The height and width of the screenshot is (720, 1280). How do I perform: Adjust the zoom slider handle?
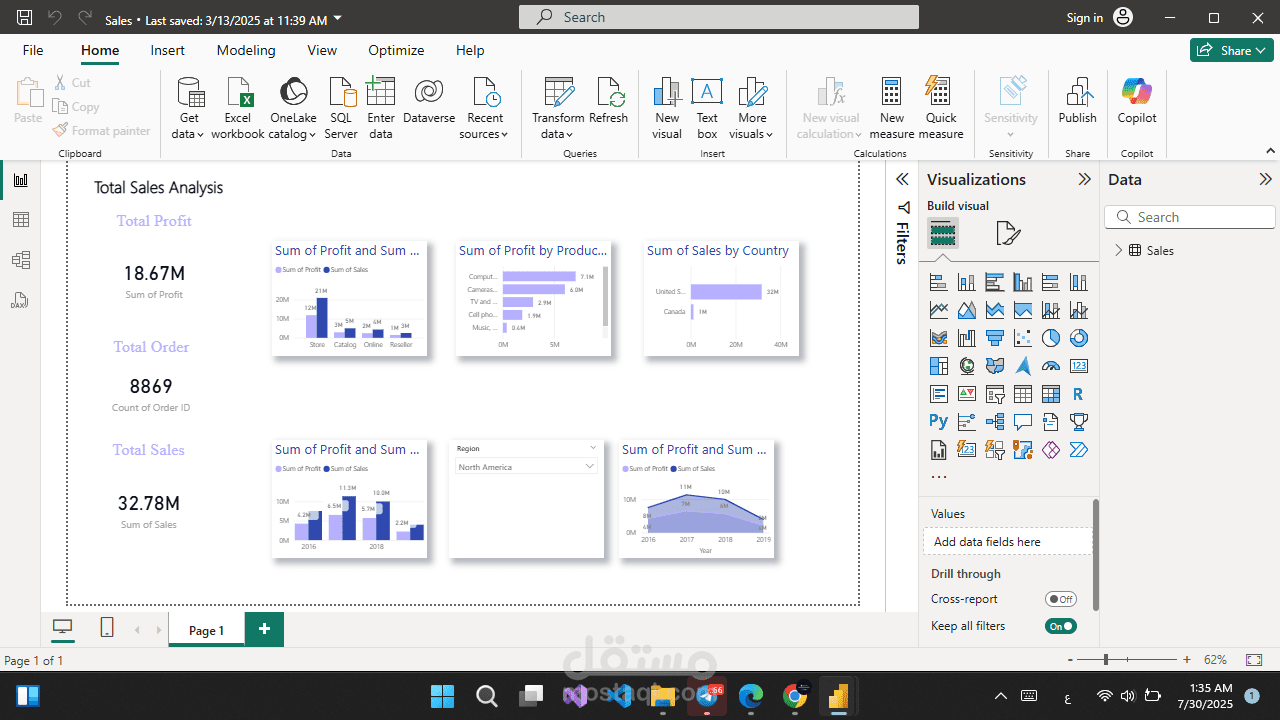point(1106,660)
